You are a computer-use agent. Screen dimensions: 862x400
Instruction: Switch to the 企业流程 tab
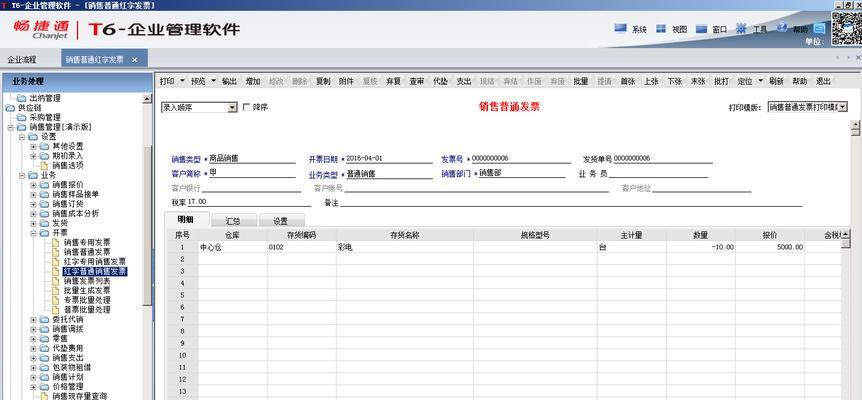22,60
